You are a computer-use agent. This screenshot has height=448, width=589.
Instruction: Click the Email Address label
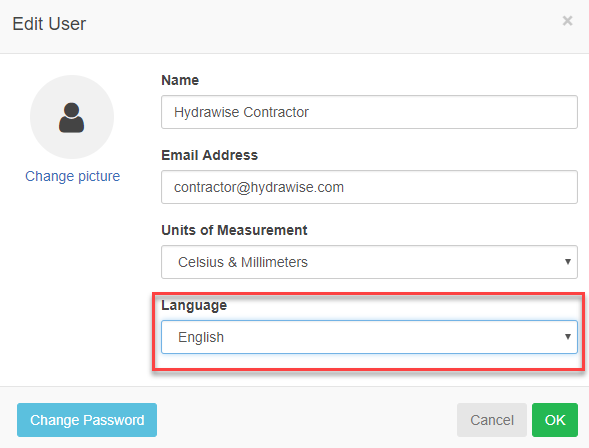(210, 155)
